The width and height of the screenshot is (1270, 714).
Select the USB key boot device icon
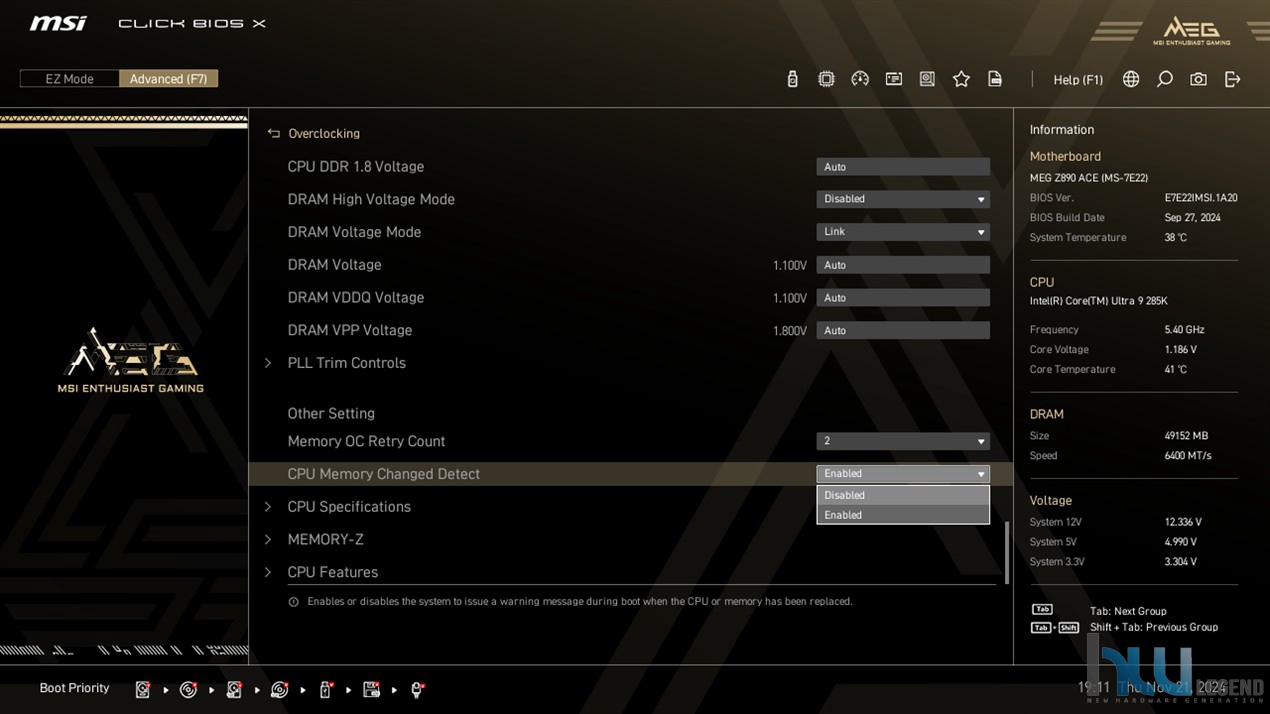(326, 689)
